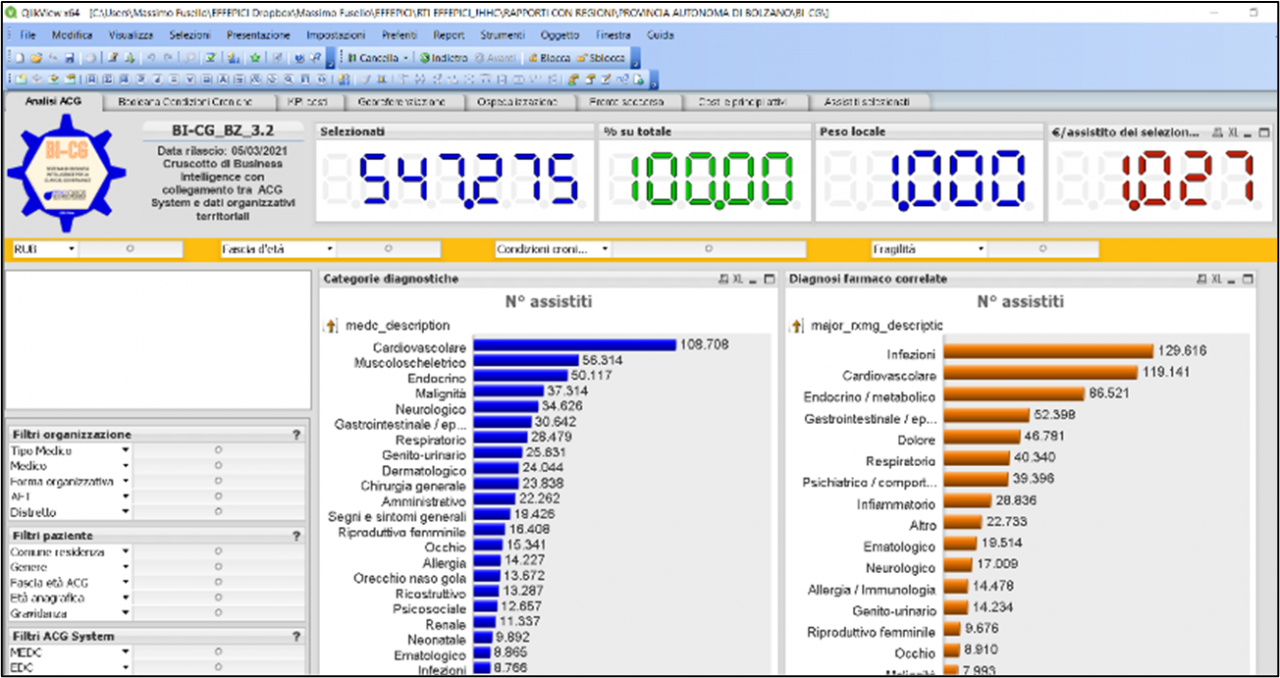Open the File menu
Image resolution: width=1280 pixels, height=678 pixels.
click(x=27, y=35)
